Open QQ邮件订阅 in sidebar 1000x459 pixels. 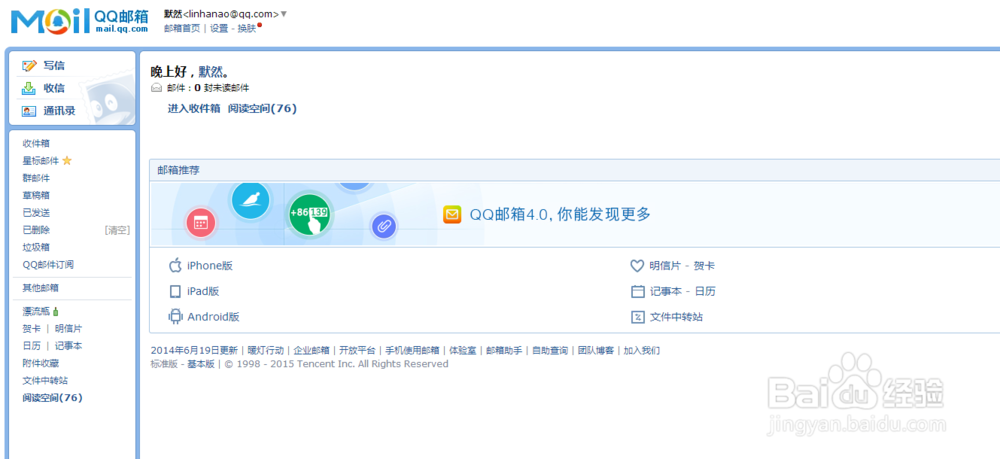48,264
